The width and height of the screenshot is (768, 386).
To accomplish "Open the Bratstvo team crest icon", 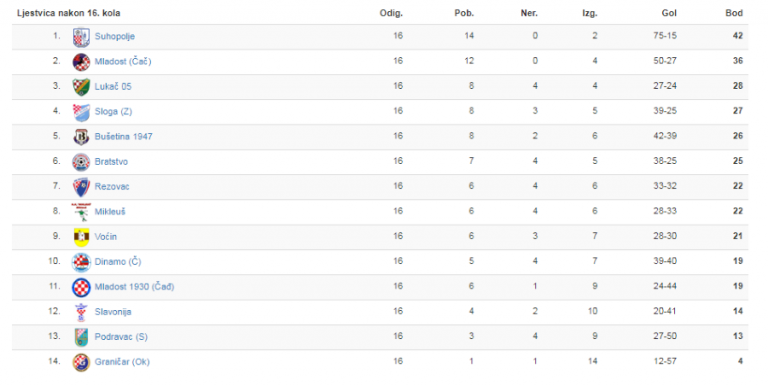I will [81, 162].
